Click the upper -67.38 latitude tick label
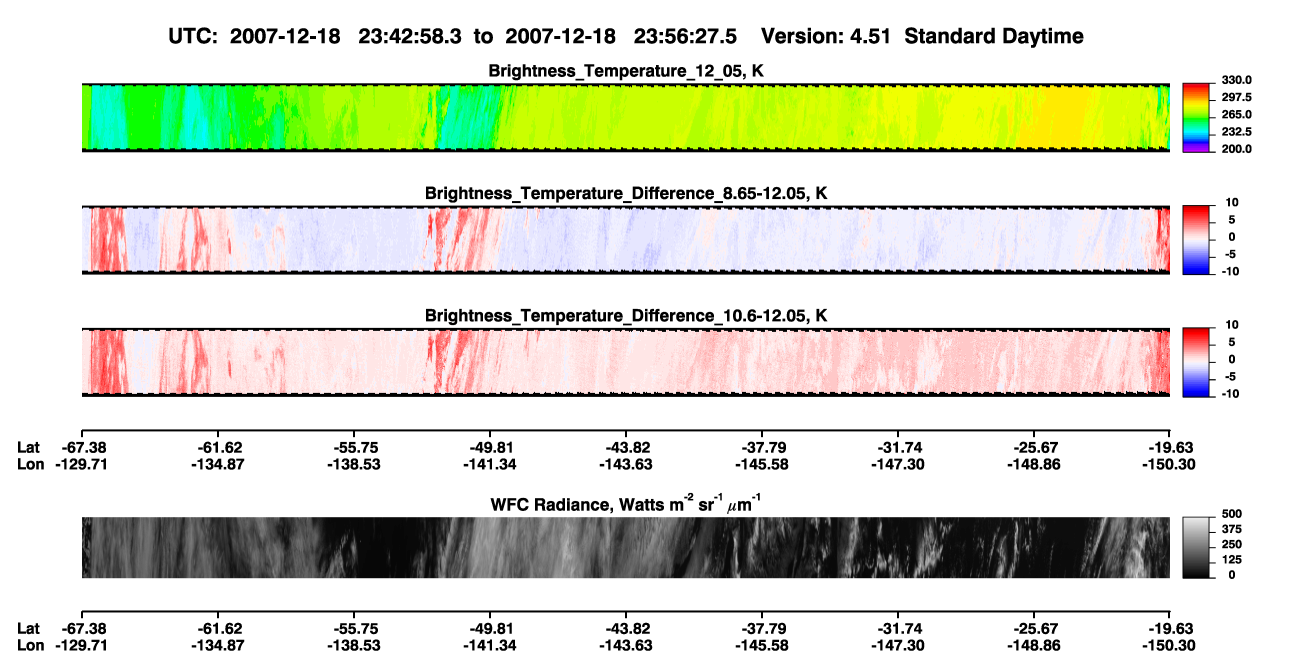1300x667 pixels. click(x=81, y=447)
